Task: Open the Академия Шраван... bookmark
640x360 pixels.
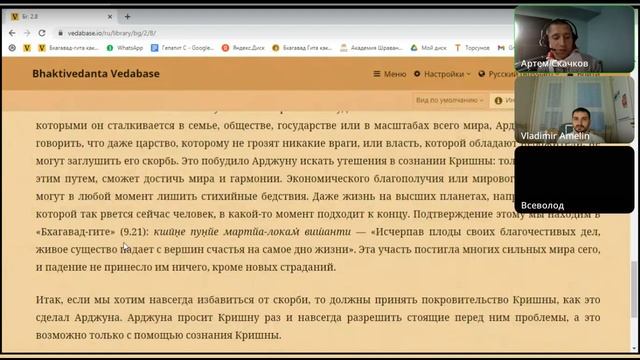Action: (x=371, y=48)
